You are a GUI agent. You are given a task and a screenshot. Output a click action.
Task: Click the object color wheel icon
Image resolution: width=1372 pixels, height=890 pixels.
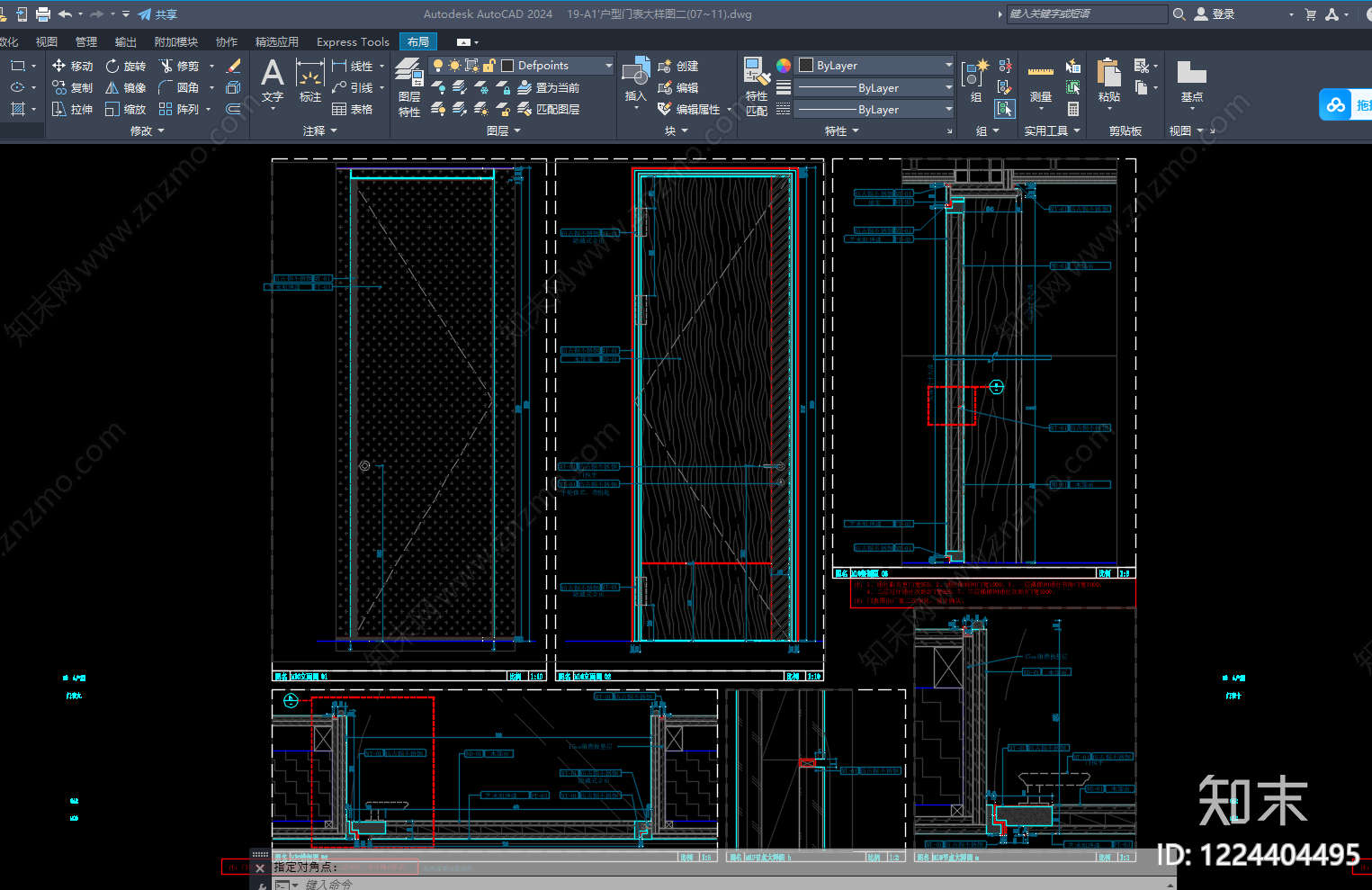(x=784, y=66)
